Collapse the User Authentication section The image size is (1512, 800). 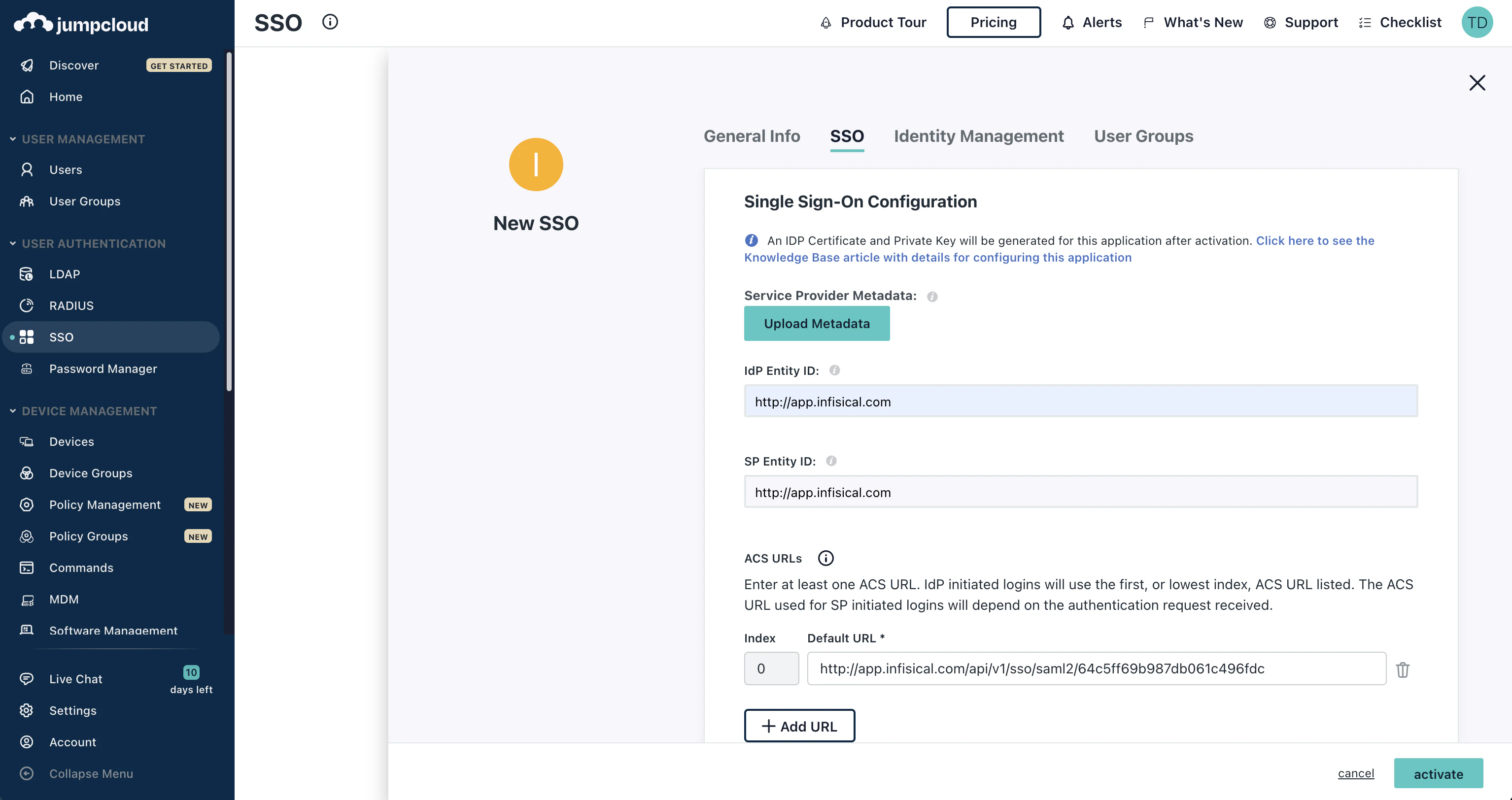(88, 243)
